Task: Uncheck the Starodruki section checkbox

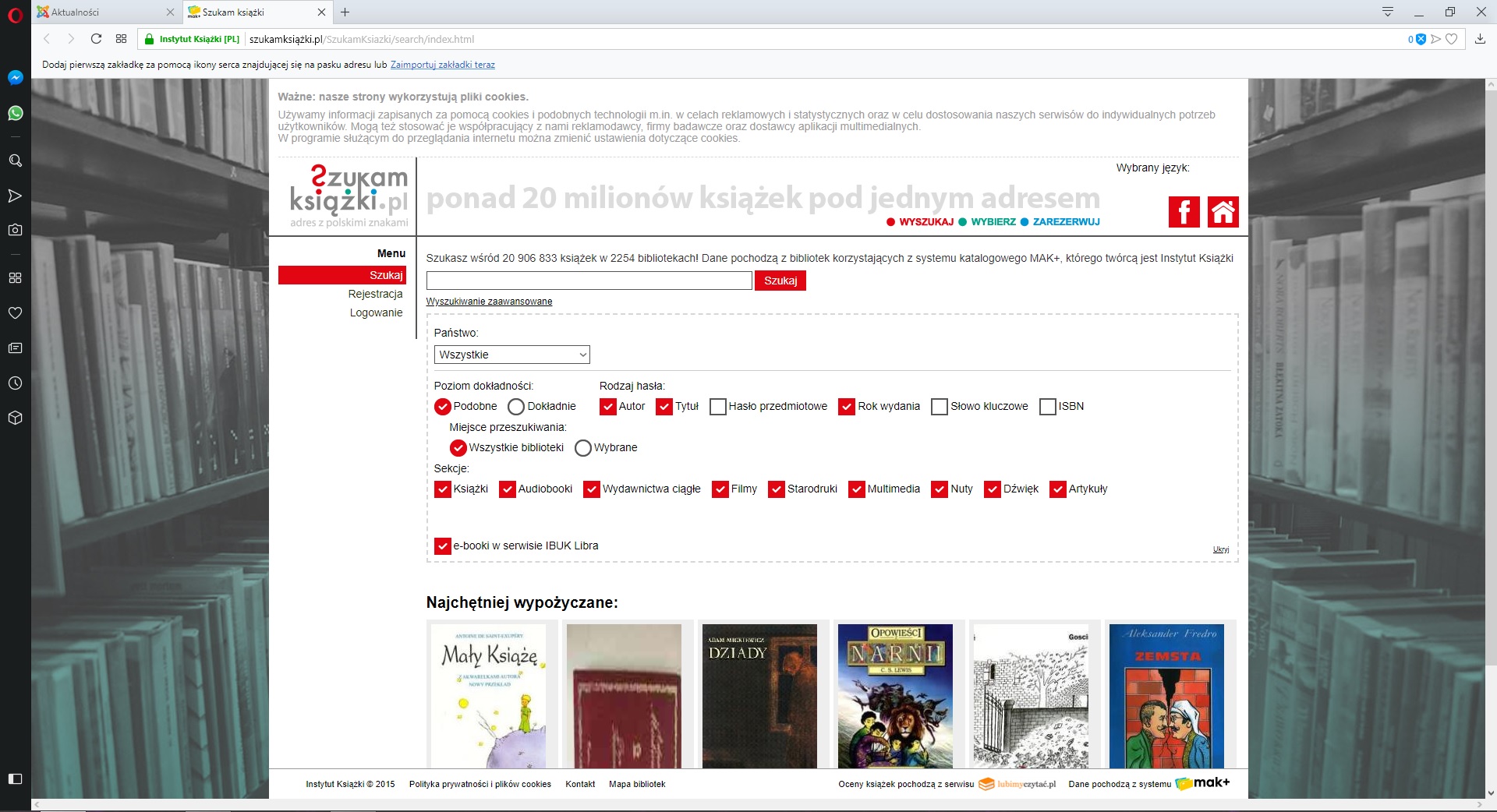Action: tap(777, 489)
